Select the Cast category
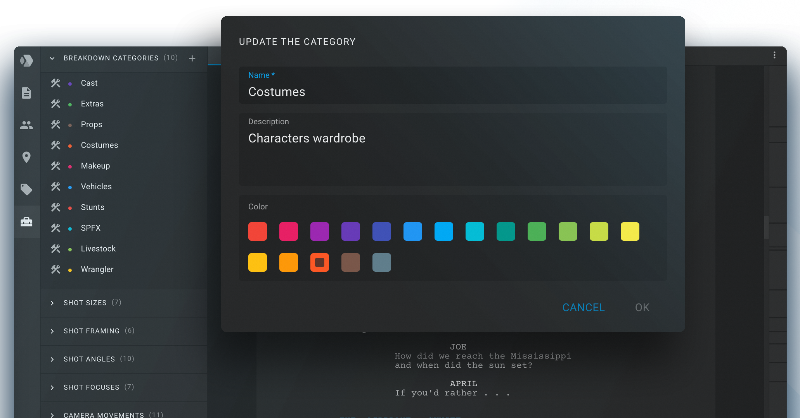Image resolution: width=800 pixels, height=418 pixels. 89,83
